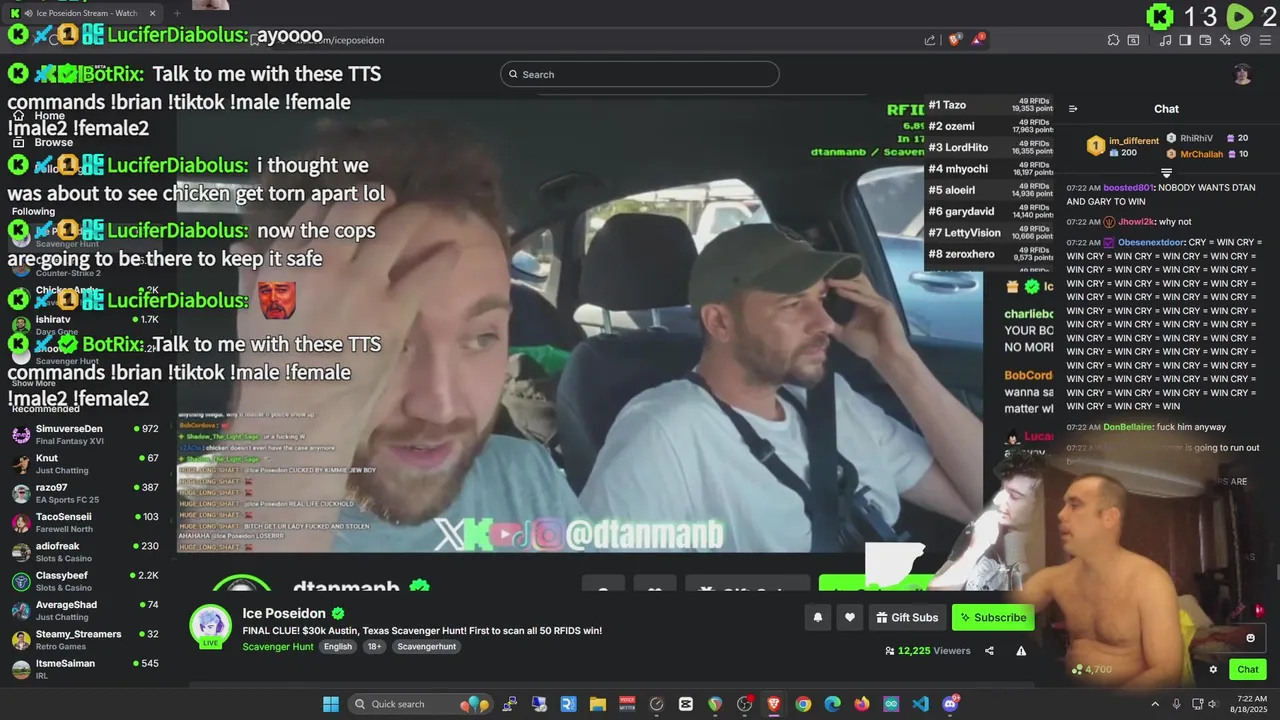The image size is (1280, 720).
Task: Click the Brave Shields lion icon
Action: [955, 40]
